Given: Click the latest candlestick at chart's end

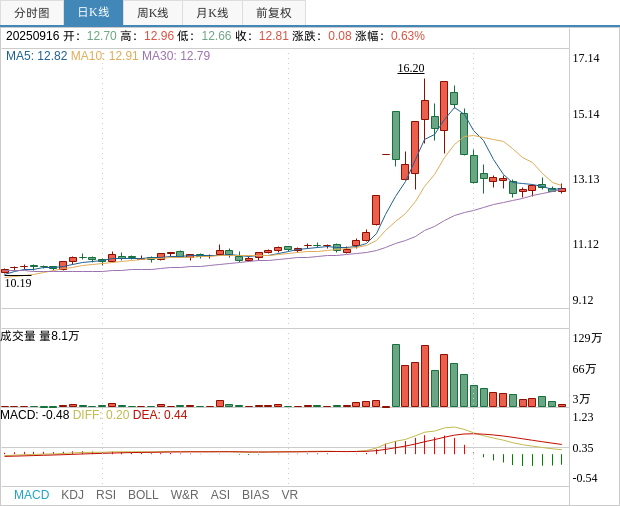Looking at the screenshot, I should tap(562, 190).
